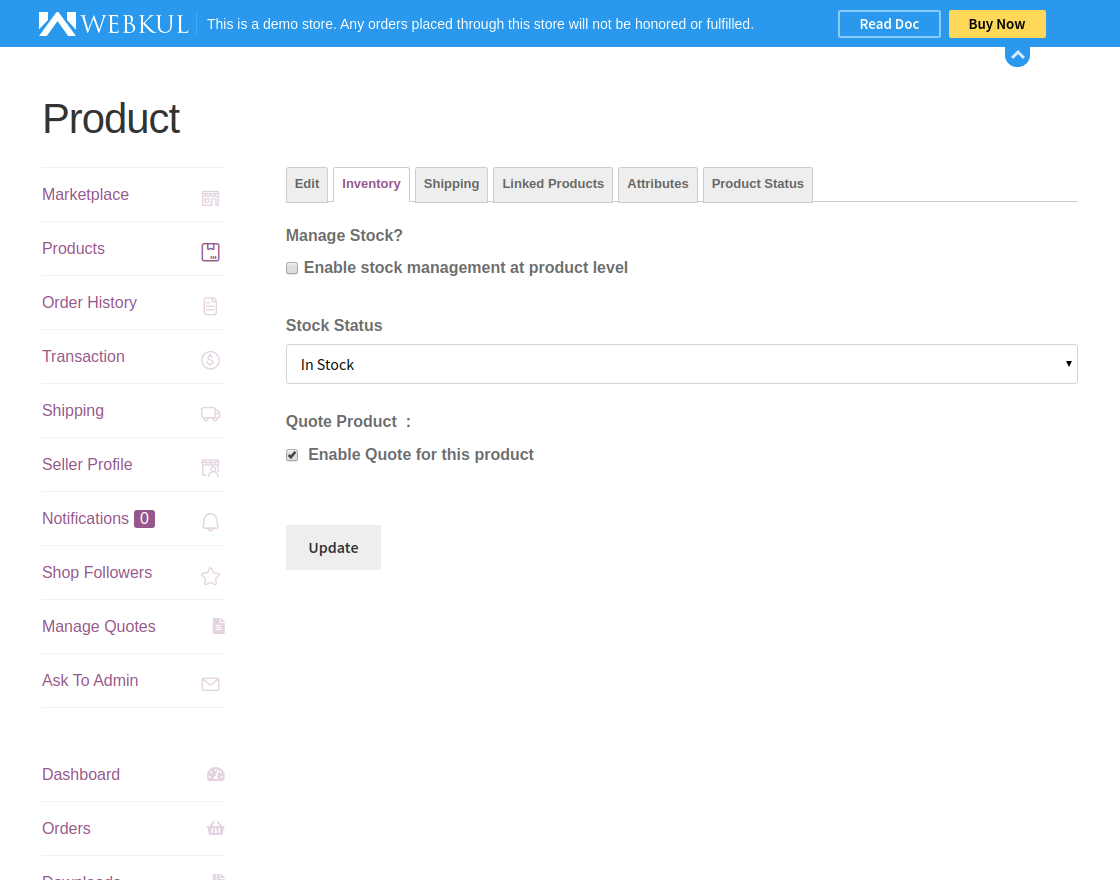Open the Linked Products tab
The image size is (1120, 880).
(x=553, y=184)
